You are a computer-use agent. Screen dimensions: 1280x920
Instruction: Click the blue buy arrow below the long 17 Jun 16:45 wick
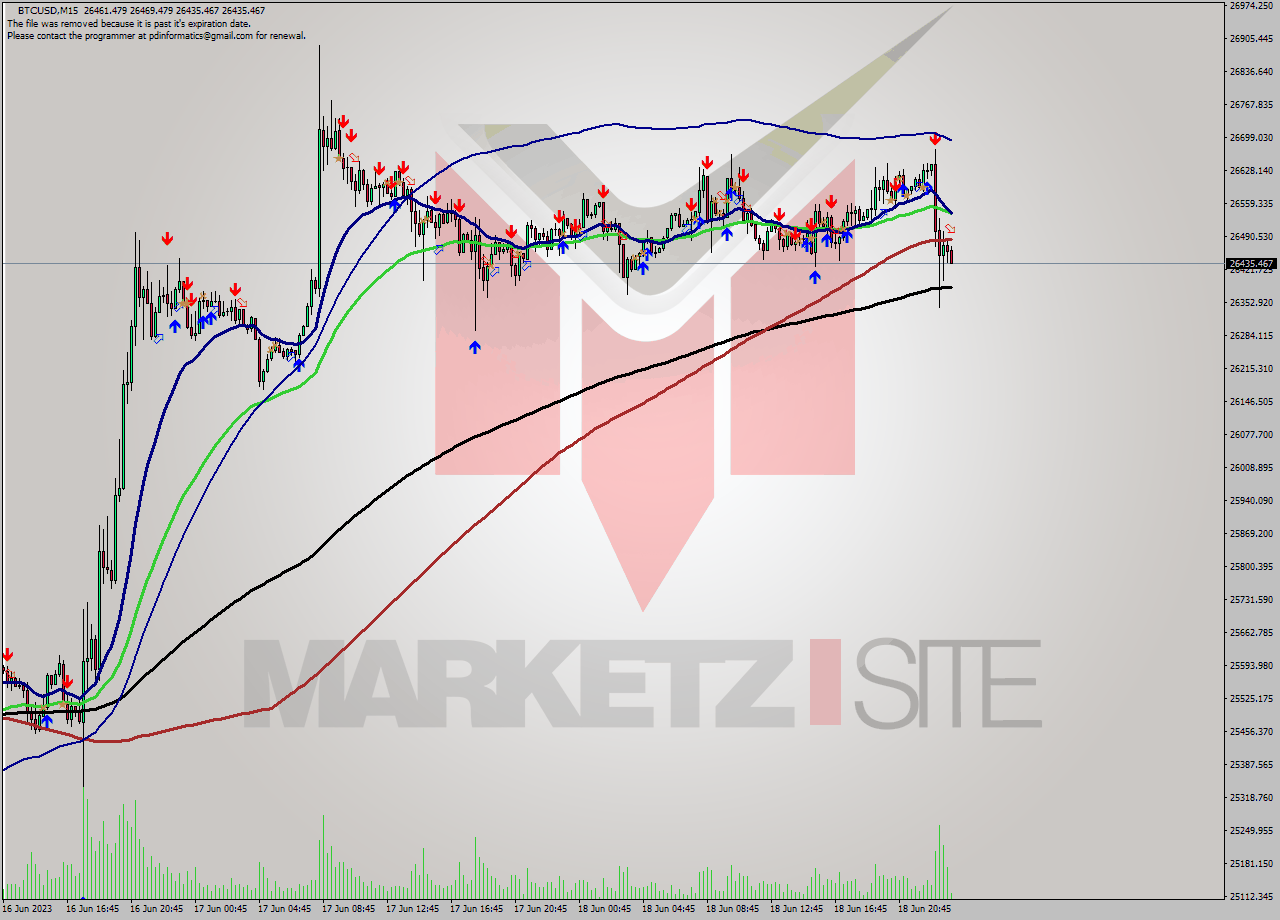(x=474, y=347)
